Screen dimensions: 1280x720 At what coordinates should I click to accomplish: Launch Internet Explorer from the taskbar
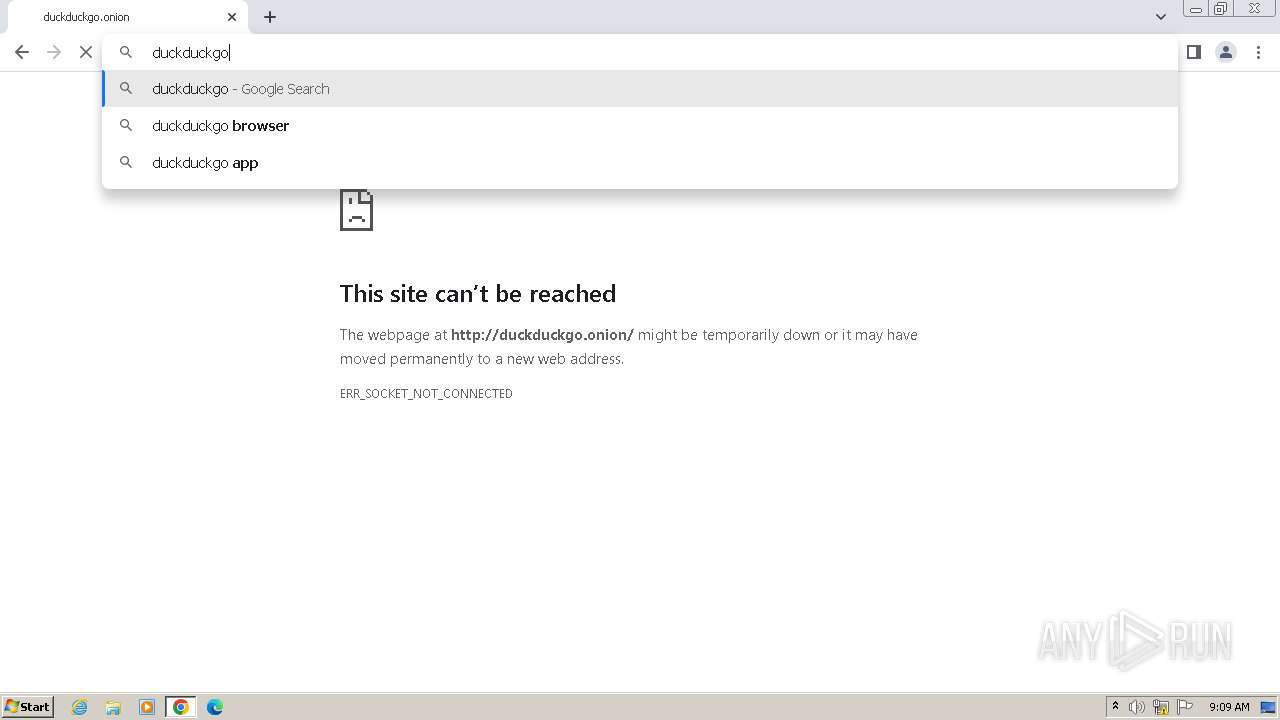[80, 707]
